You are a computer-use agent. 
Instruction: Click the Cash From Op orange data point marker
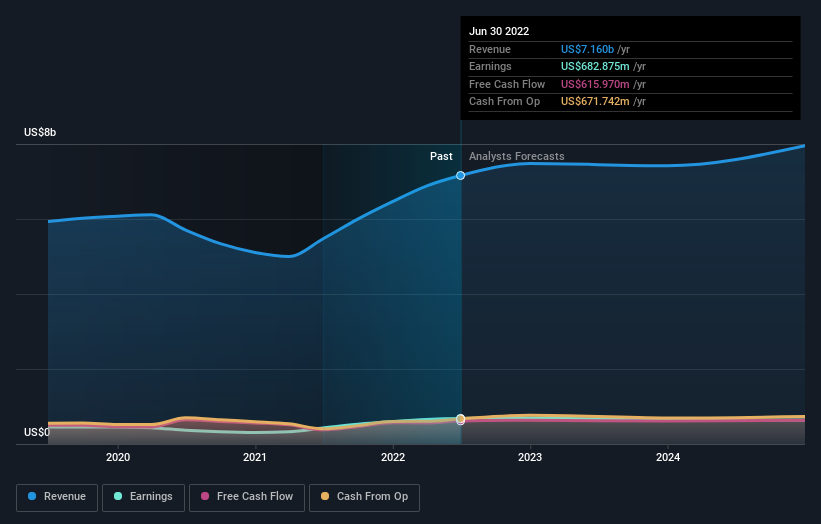(460, 418)
